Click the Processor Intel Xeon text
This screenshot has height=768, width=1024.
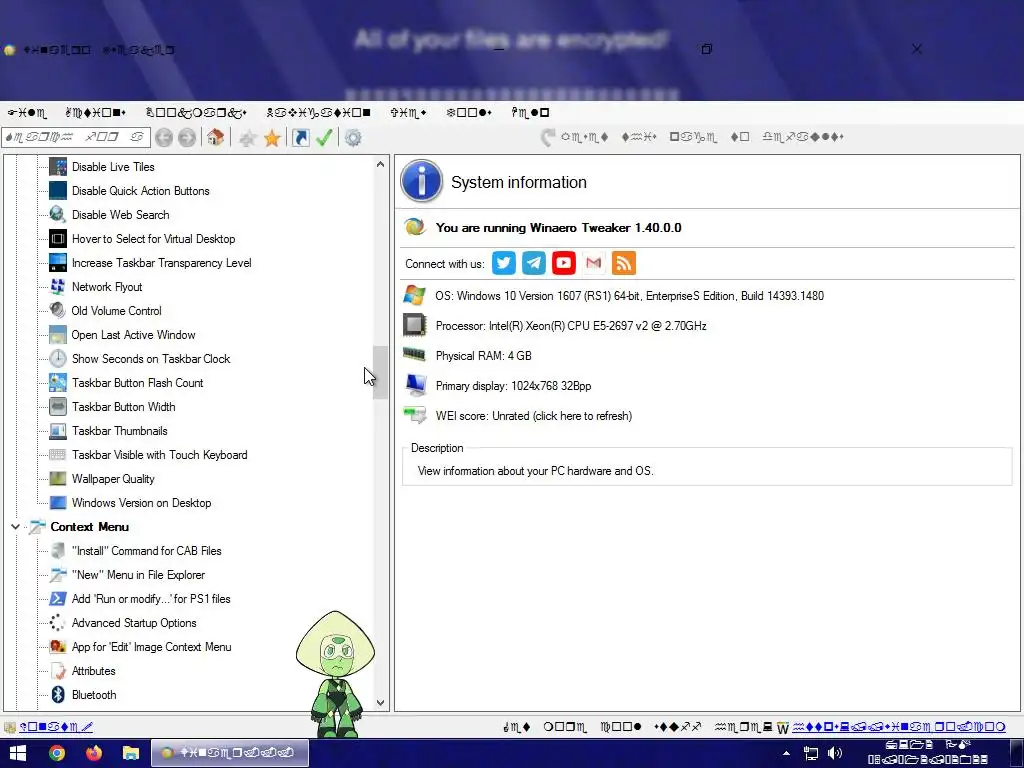coord(571,326)
